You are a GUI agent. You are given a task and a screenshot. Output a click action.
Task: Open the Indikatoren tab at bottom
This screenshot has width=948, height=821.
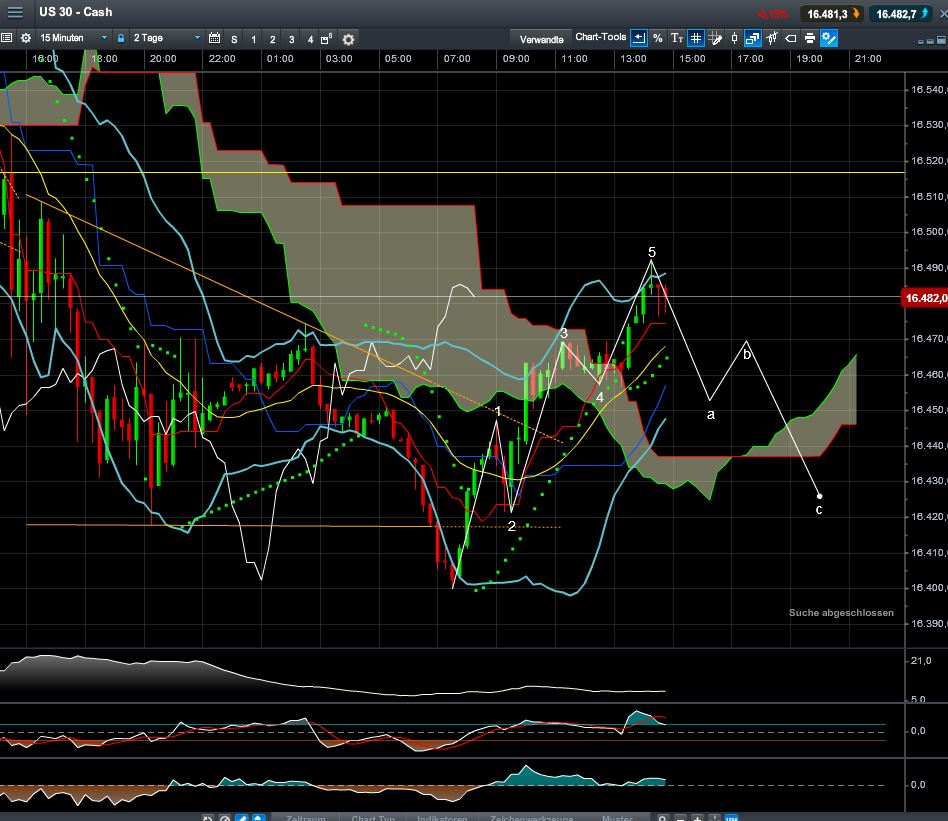point(442,817)
